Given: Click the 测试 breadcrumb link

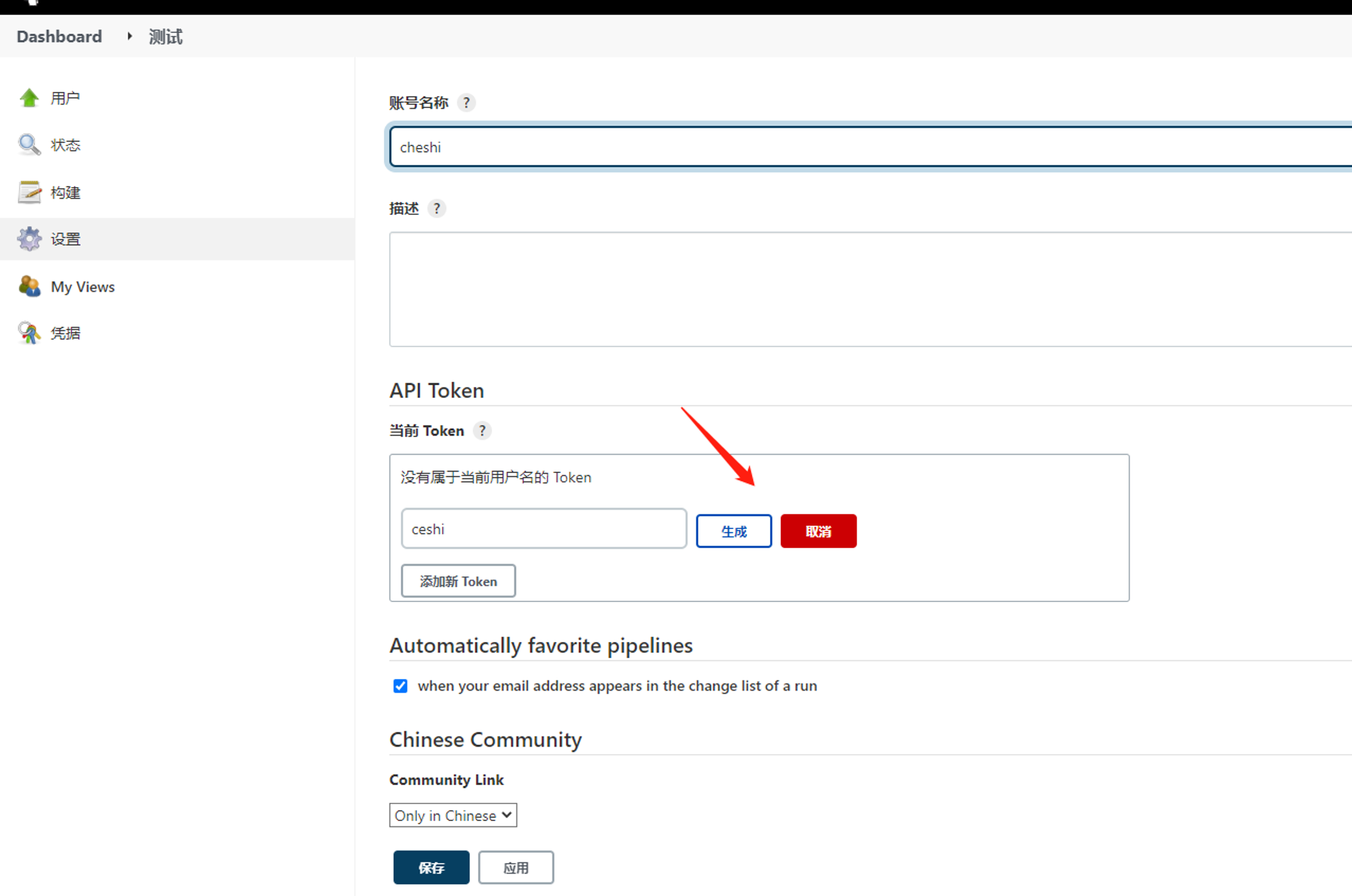Looking at the screenshot, I should (166, 36).
